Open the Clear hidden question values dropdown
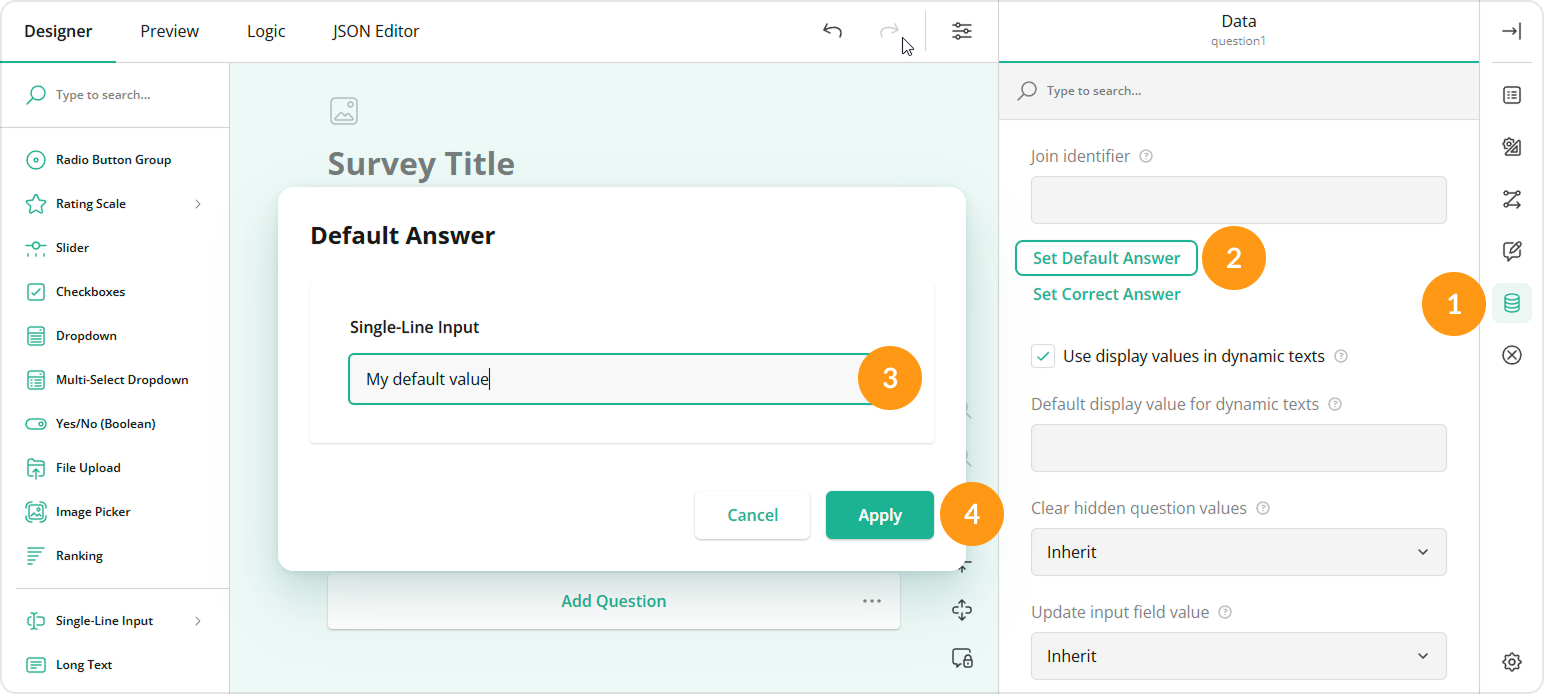This screenshot has width=1544, height=694. click(x=1238, y=552)
